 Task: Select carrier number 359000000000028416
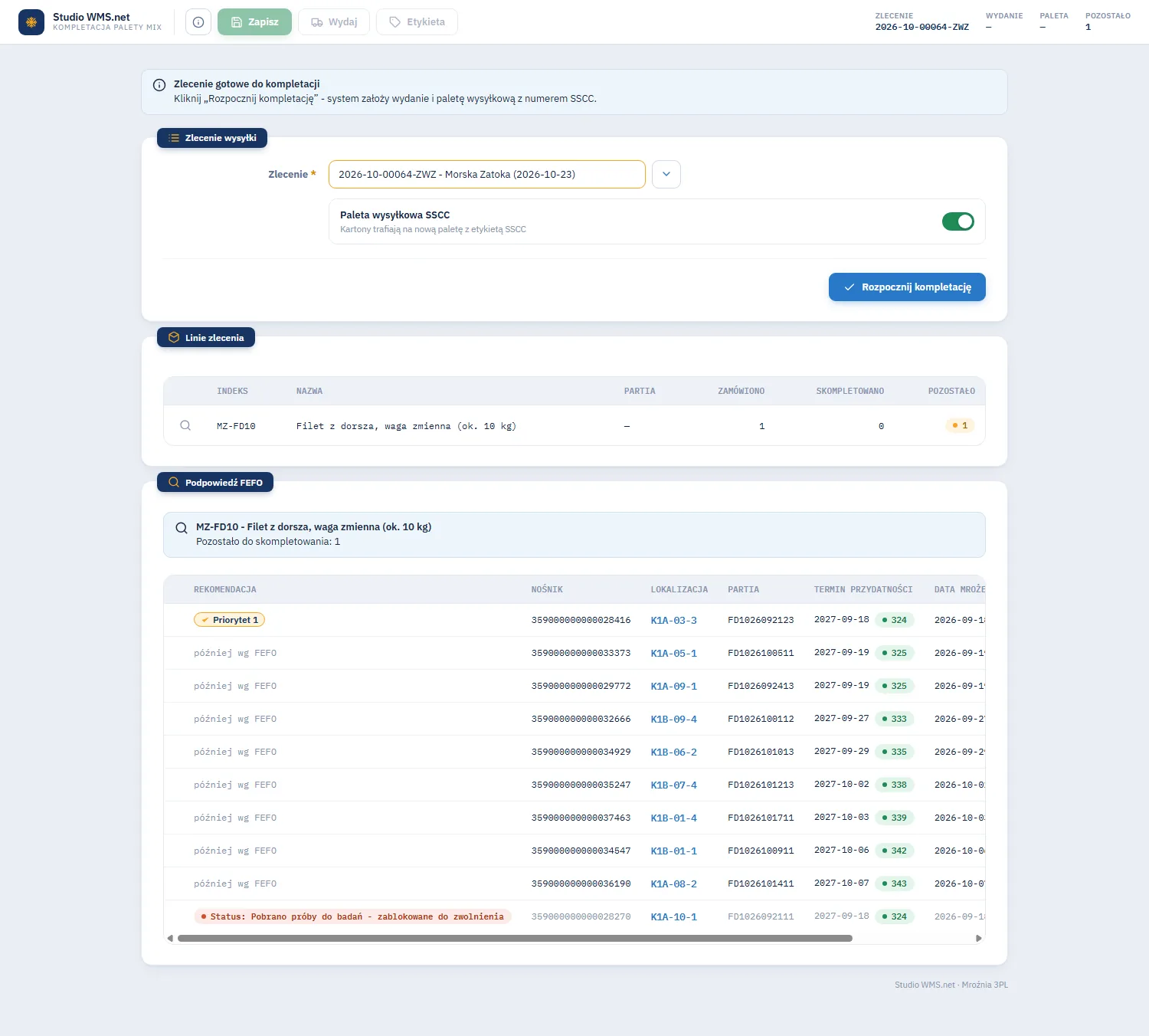[581, 620]
